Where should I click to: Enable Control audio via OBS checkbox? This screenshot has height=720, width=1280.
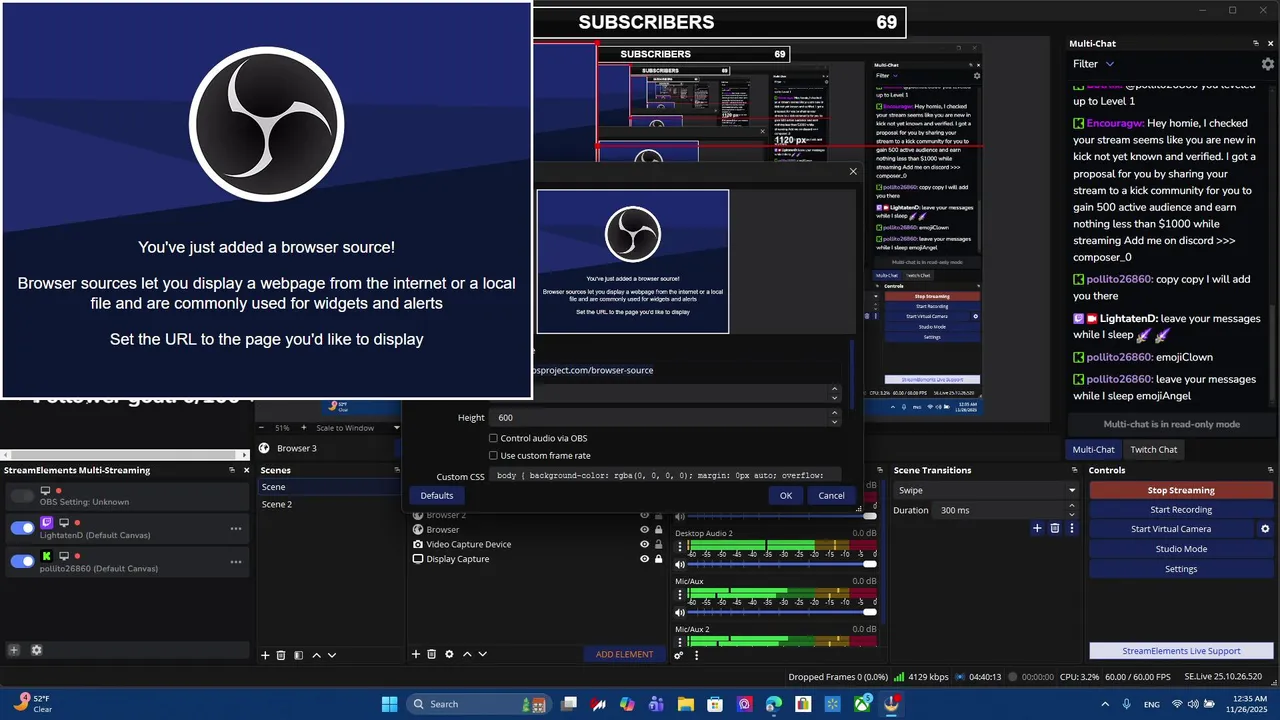pos(493,438)
